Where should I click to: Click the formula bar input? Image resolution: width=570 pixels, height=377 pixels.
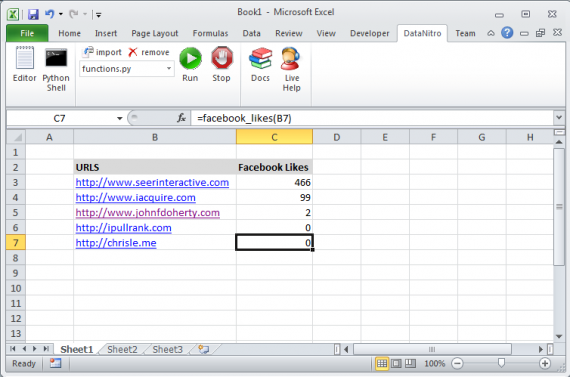point(373,118)
